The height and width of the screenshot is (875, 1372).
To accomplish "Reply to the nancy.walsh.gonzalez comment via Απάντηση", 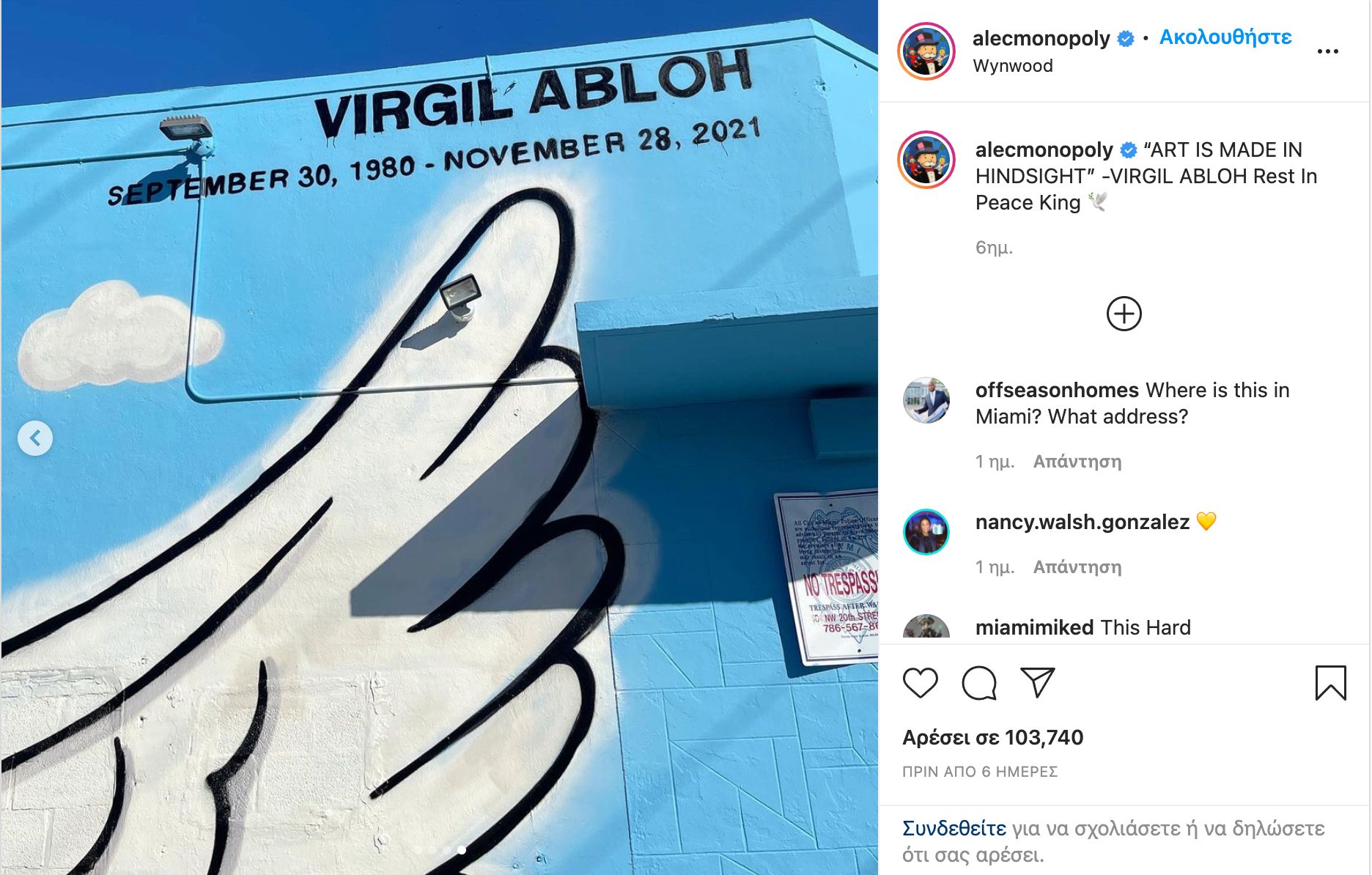I will coord(1077,567).
